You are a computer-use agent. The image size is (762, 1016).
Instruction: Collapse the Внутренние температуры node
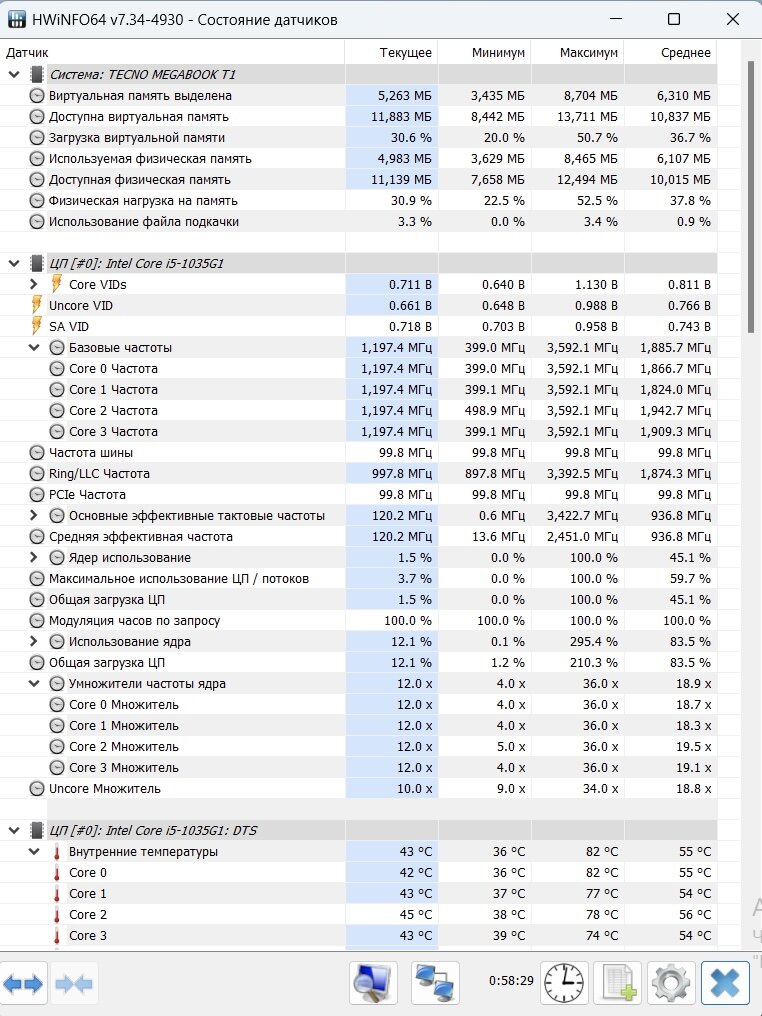(34, 851)
